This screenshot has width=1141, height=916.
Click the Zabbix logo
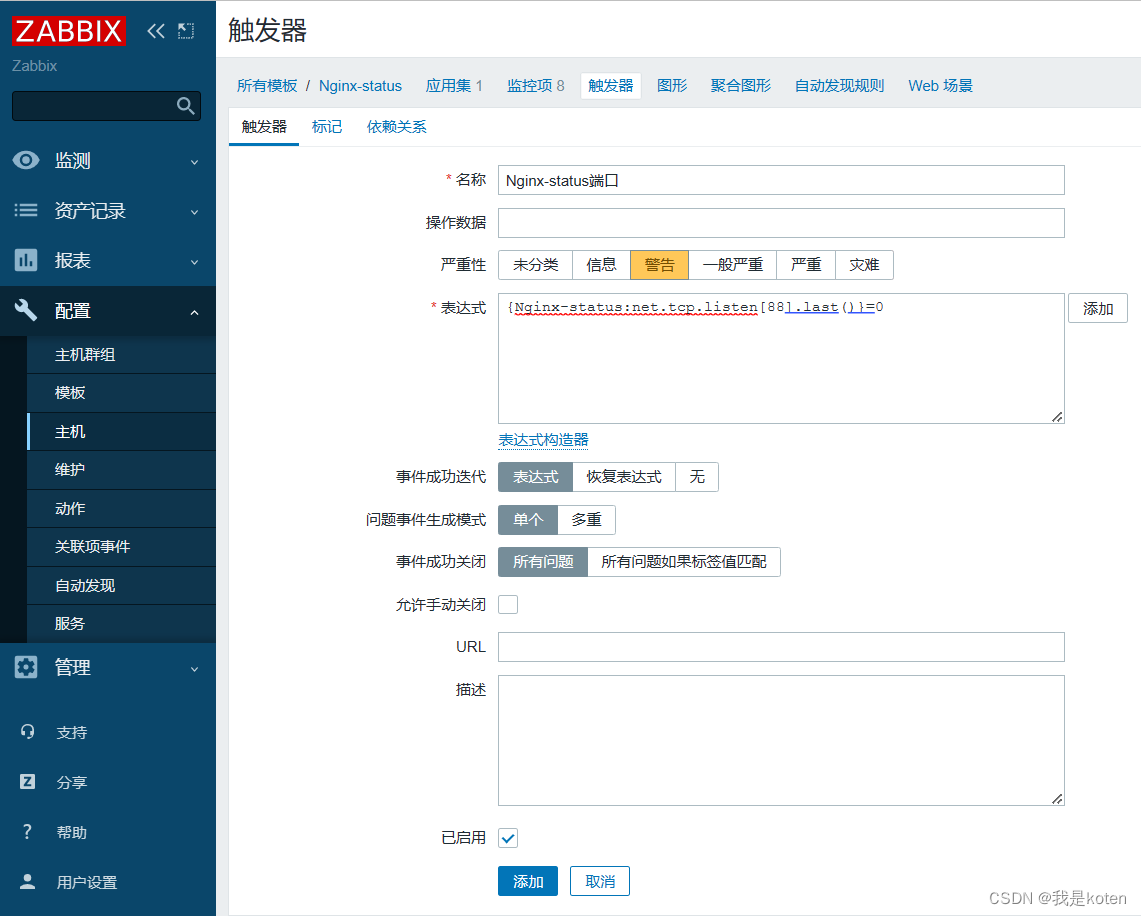(x=68, y=30)
